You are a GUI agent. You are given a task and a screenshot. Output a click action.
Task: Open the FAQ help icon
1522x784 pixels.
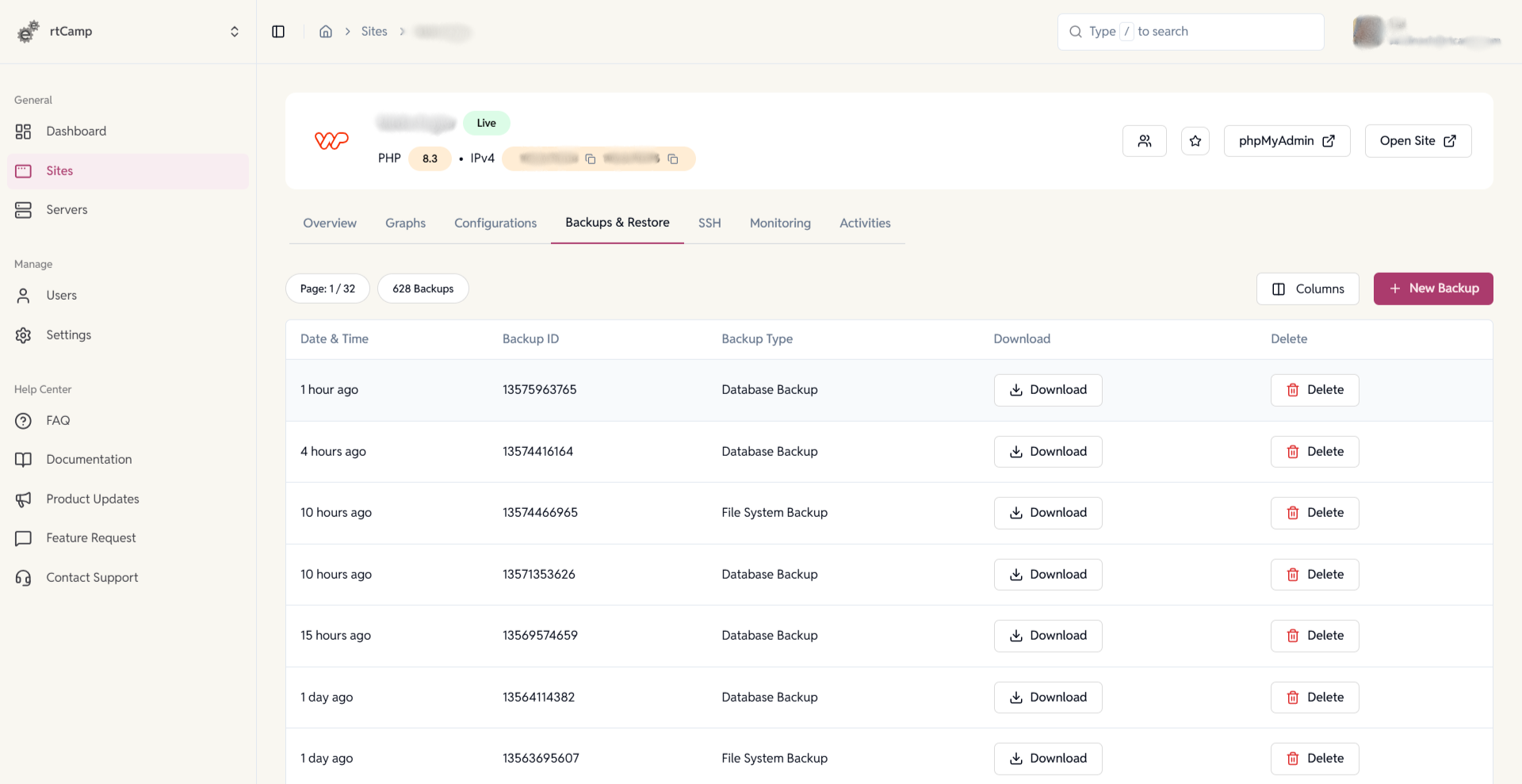tap(24, 420)
